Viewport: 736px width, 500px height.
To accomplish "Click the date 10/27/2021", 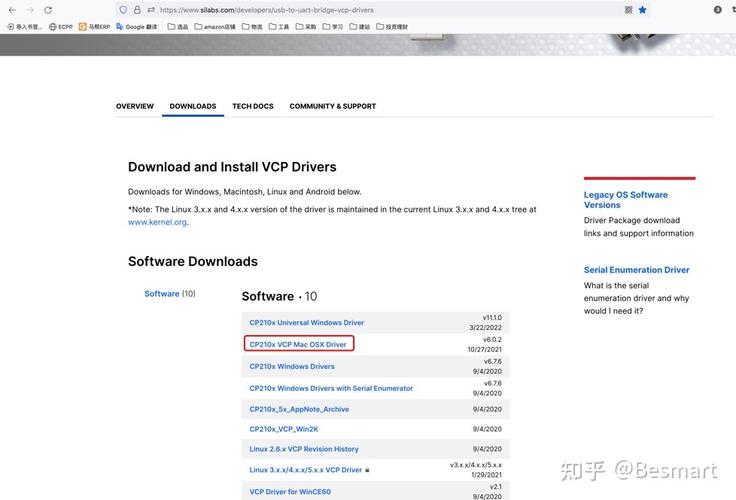I will (484, 349).
